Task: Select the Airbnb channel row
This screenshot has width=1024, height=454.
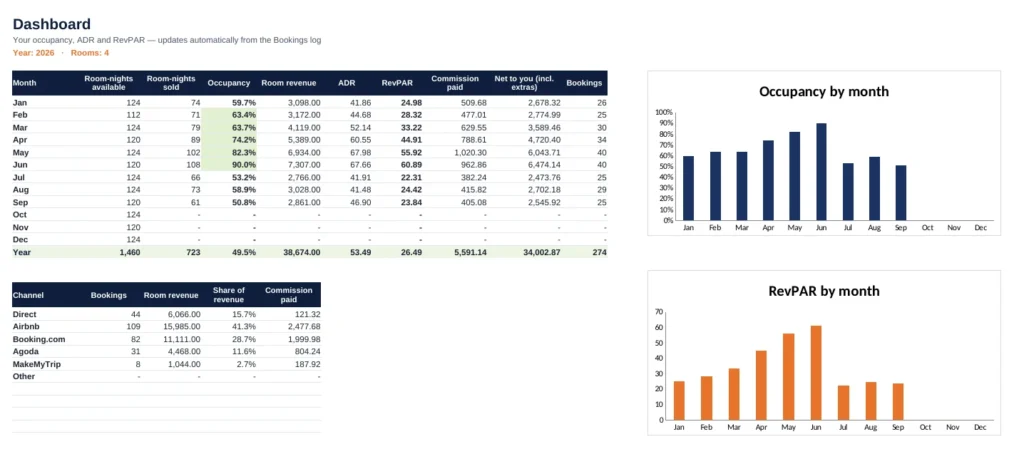Action: pyautogui.click(x=167, y=327)
